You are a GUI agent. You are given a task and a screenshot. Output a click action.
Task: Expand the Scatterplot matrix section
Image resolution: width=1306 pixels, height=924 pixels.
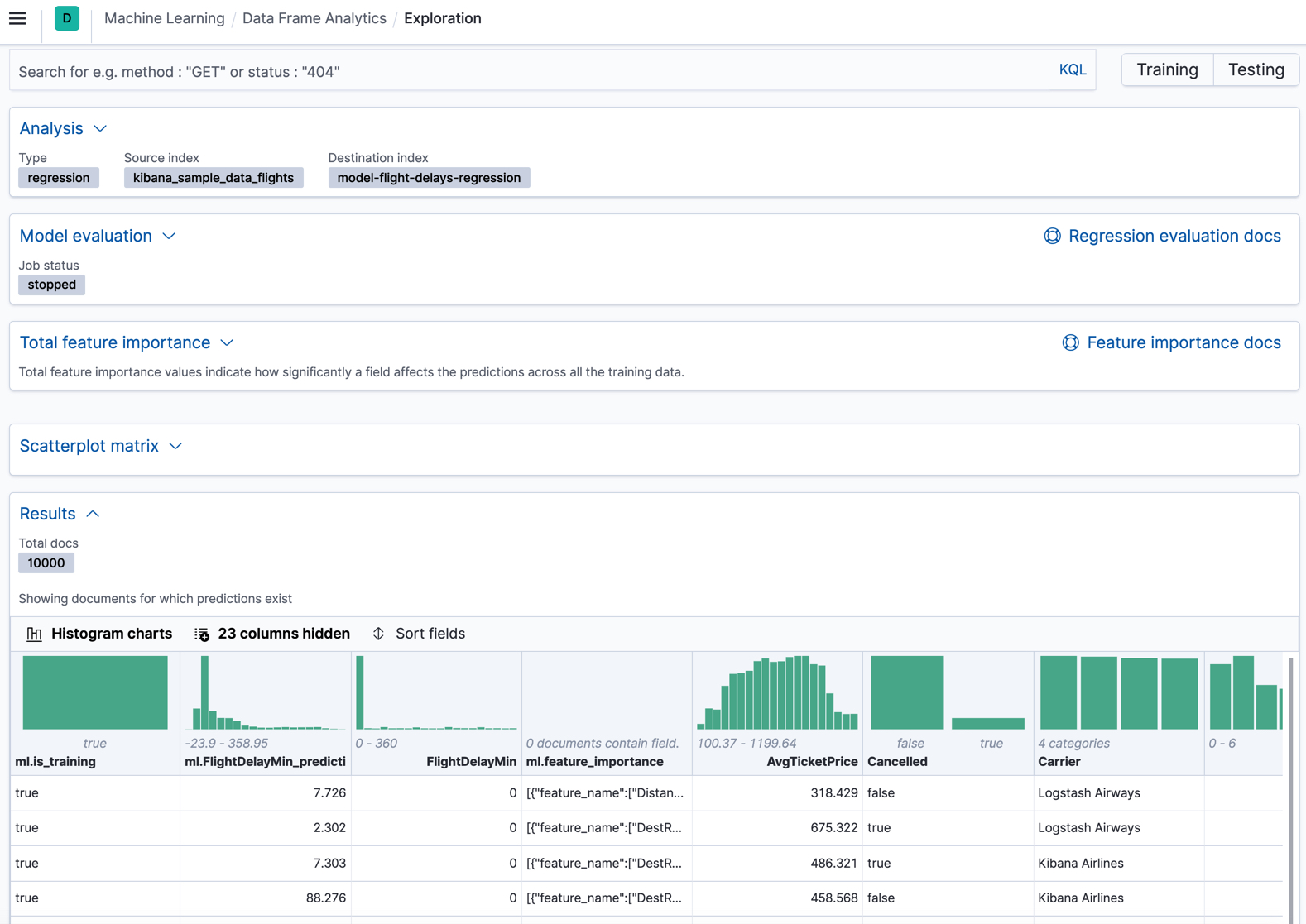pos(175,447)
